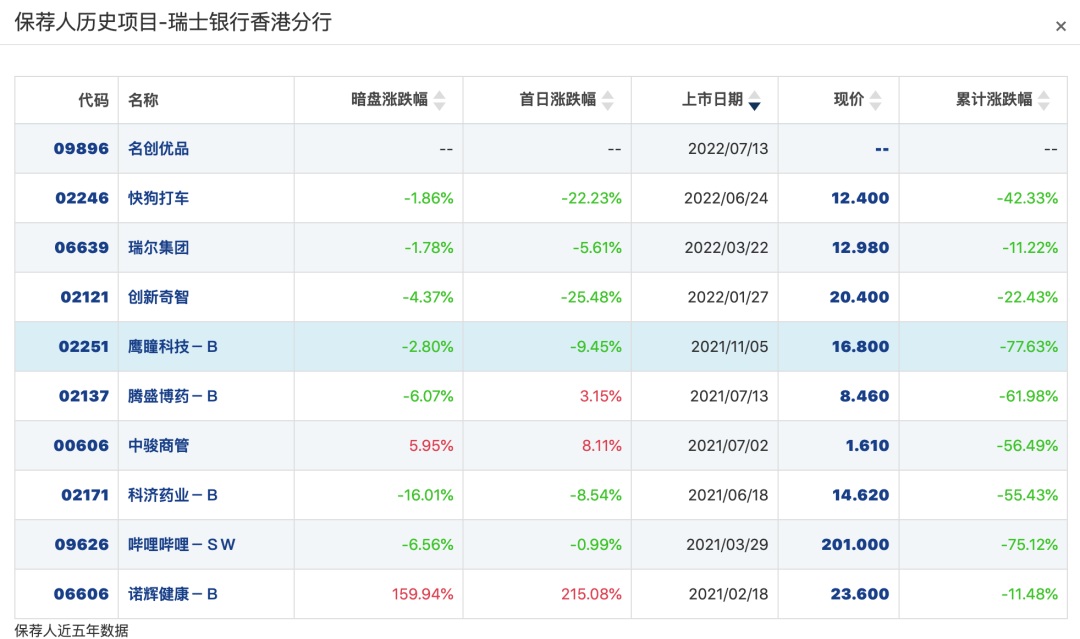Screen dimensions: 1080x639
Task: Select listing date 2022/07/13 of 名创优品
Action: (x=728, y=149)
